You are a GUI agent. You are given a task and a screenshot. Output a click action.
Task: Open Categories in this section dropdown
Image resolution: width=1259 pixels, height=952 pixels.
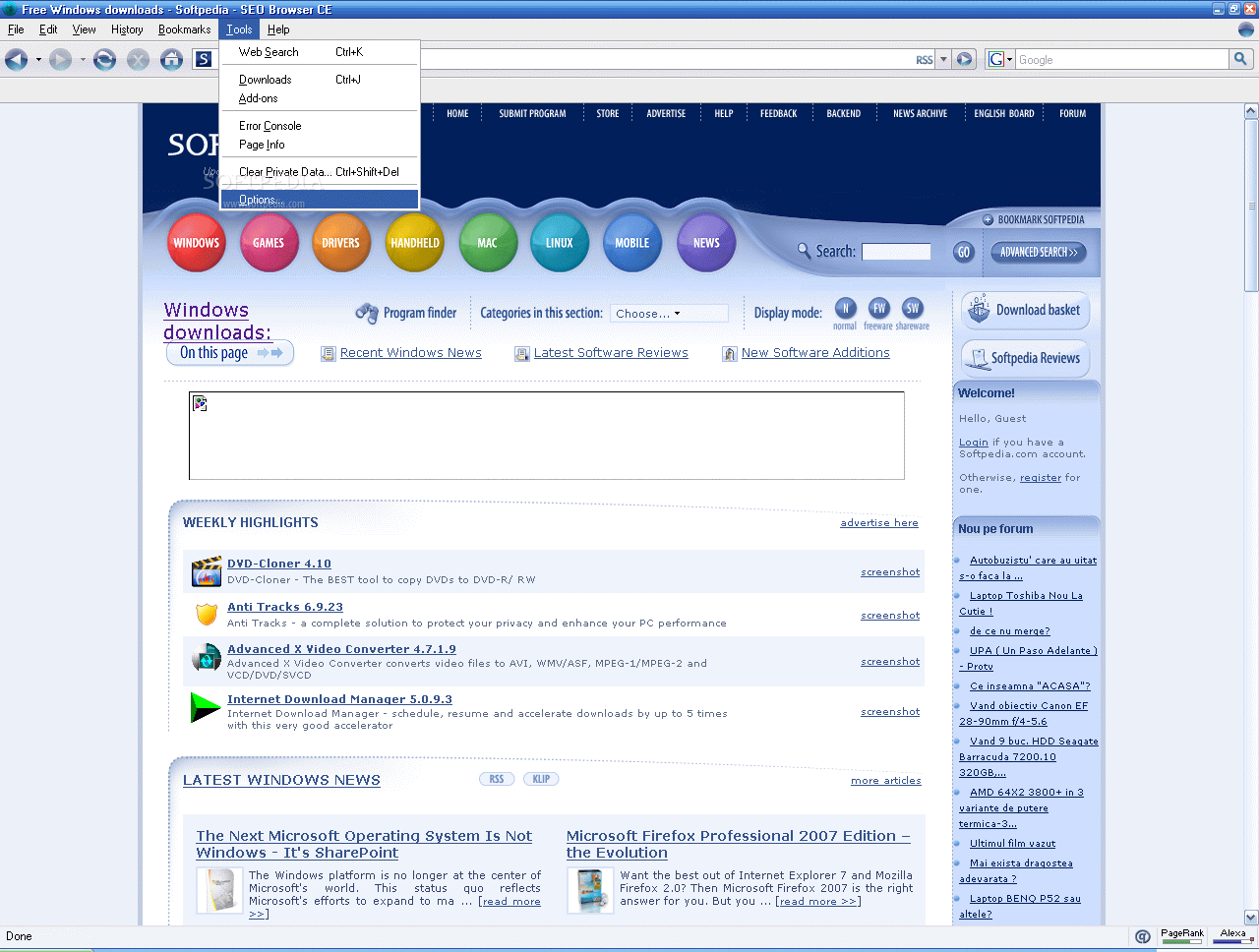[x=669, y=314]
